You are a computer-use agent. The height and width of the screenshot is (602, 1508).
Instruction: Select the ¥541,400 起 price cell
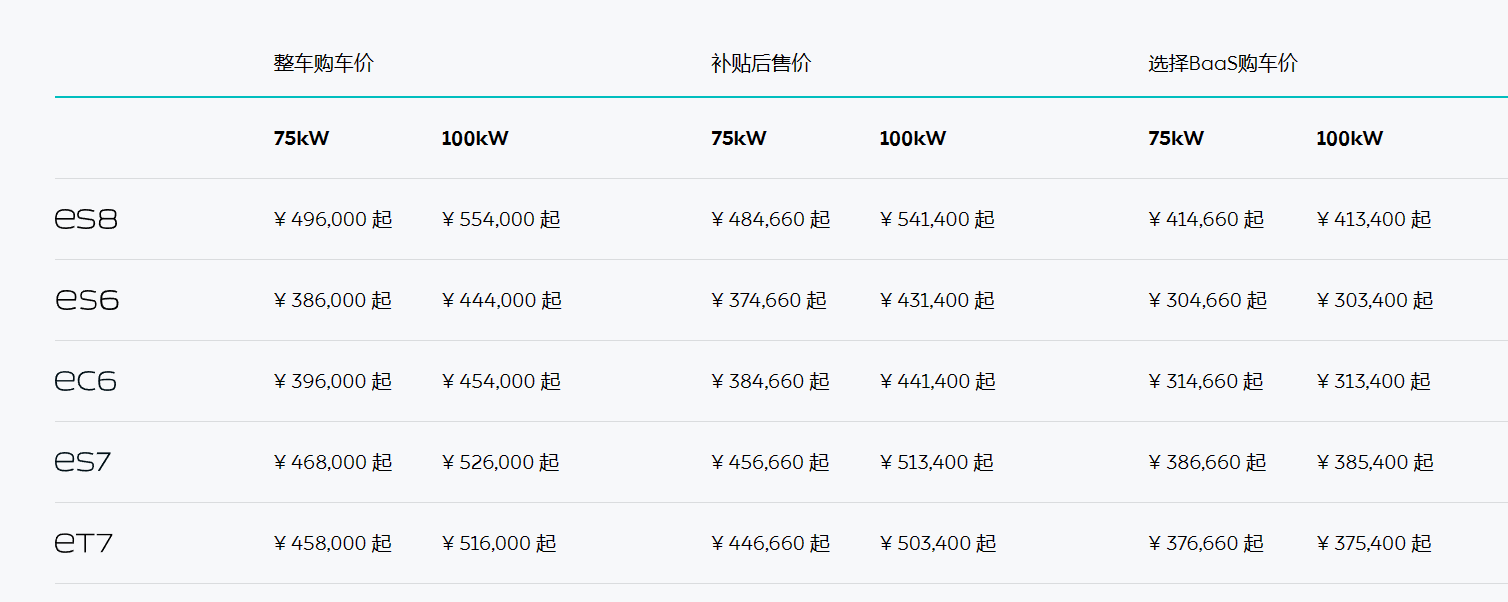[938, 219]
